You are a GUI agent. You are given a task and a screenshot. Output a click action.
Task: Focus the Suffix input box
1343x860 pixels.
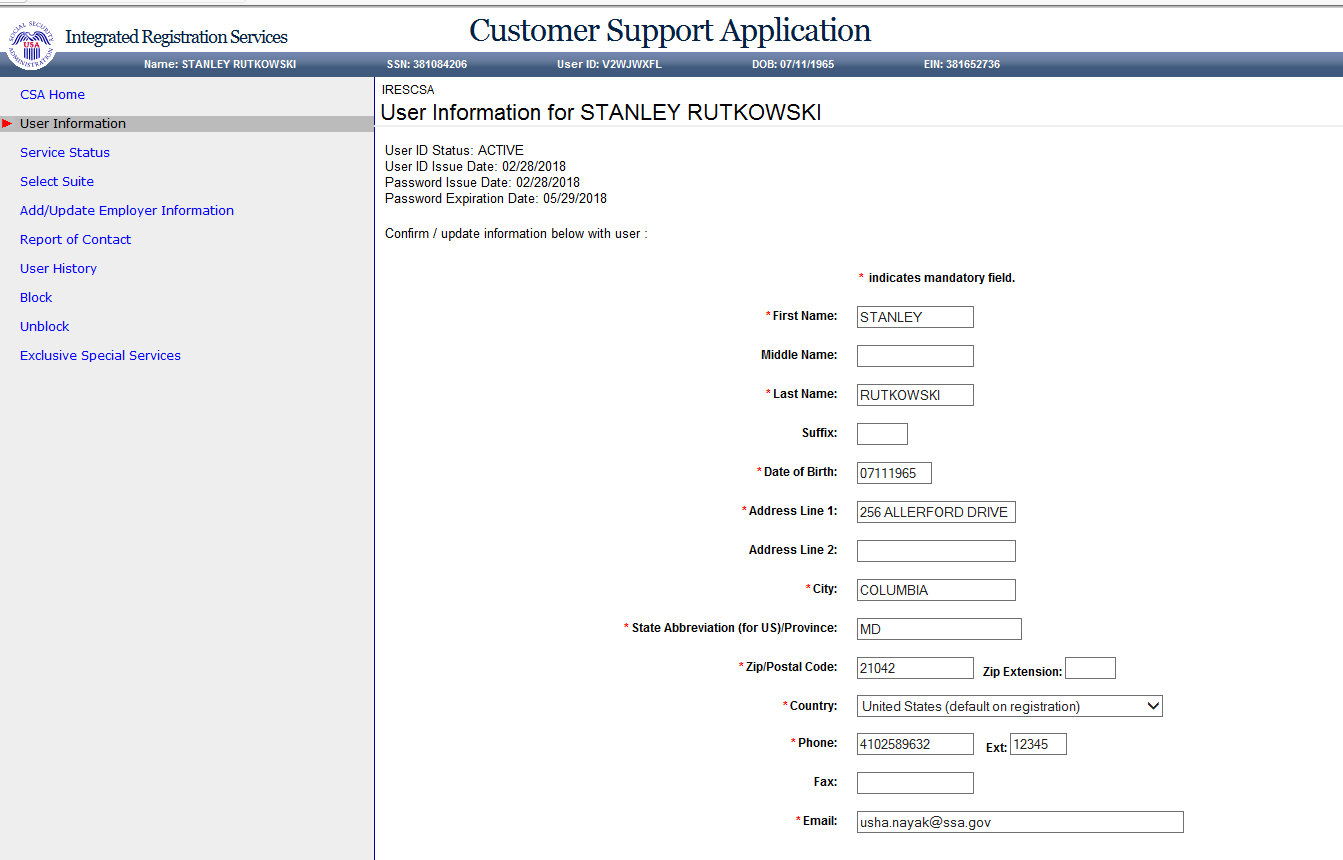(882, 434)
